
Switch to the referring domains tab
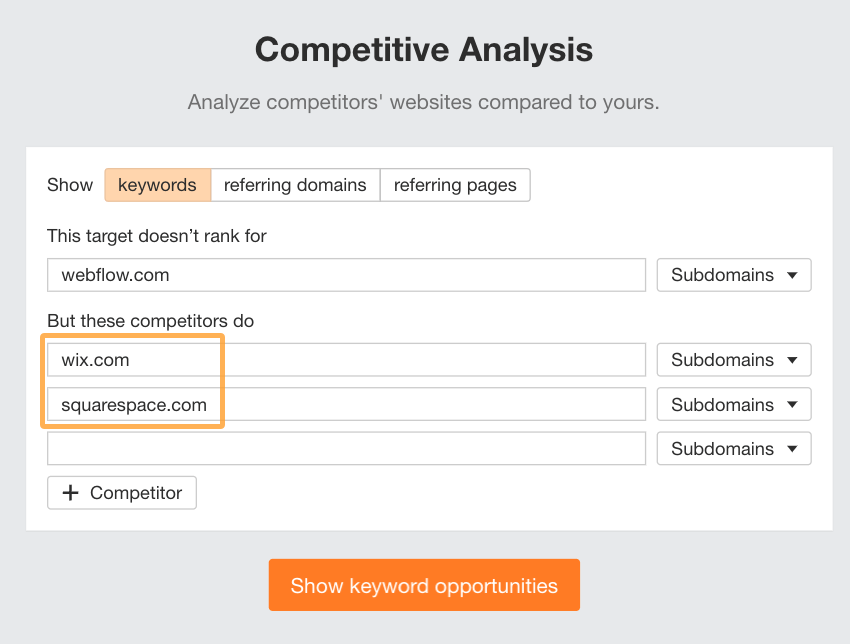point(295,185)
